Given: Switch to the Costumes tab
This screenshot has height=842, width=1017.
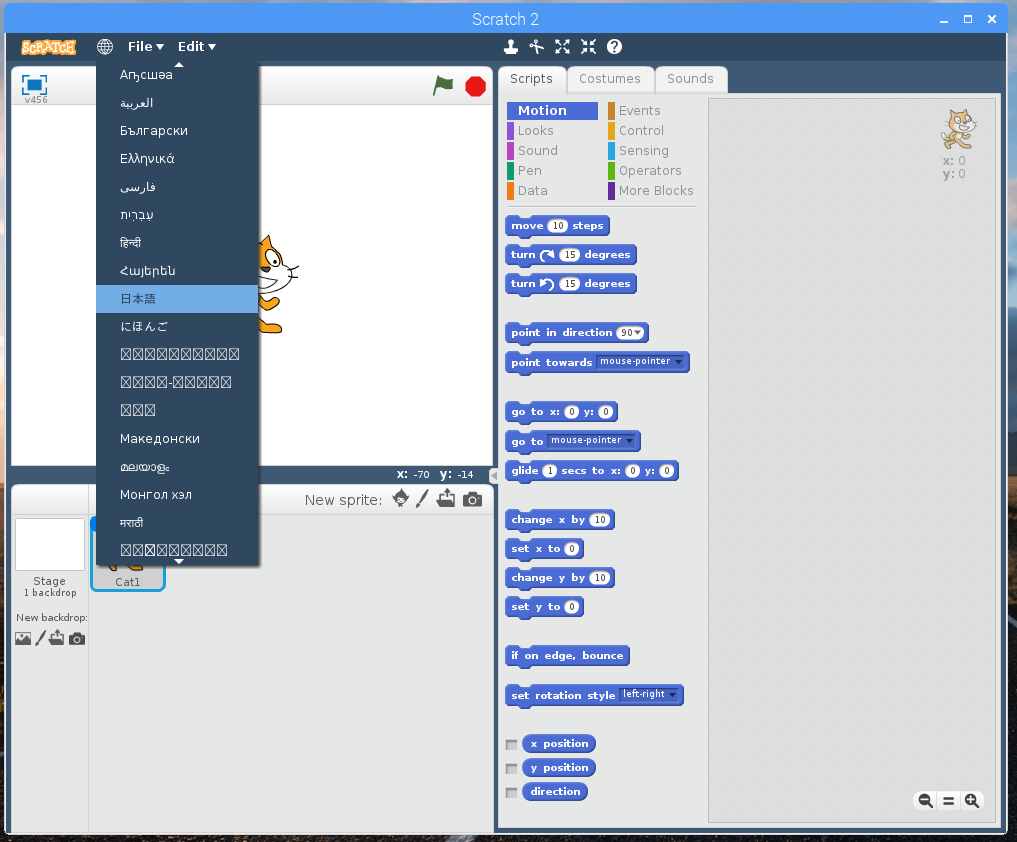Looking at the screenshot, I should point(610,79).
